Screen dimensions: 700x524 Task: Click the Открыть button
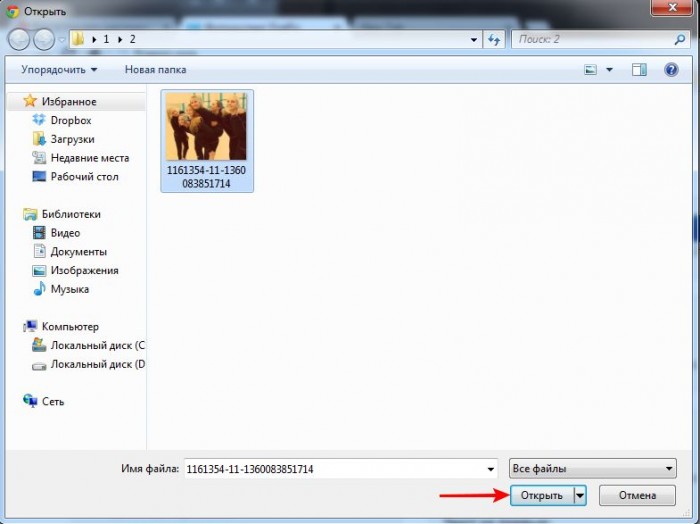(542, 495)
